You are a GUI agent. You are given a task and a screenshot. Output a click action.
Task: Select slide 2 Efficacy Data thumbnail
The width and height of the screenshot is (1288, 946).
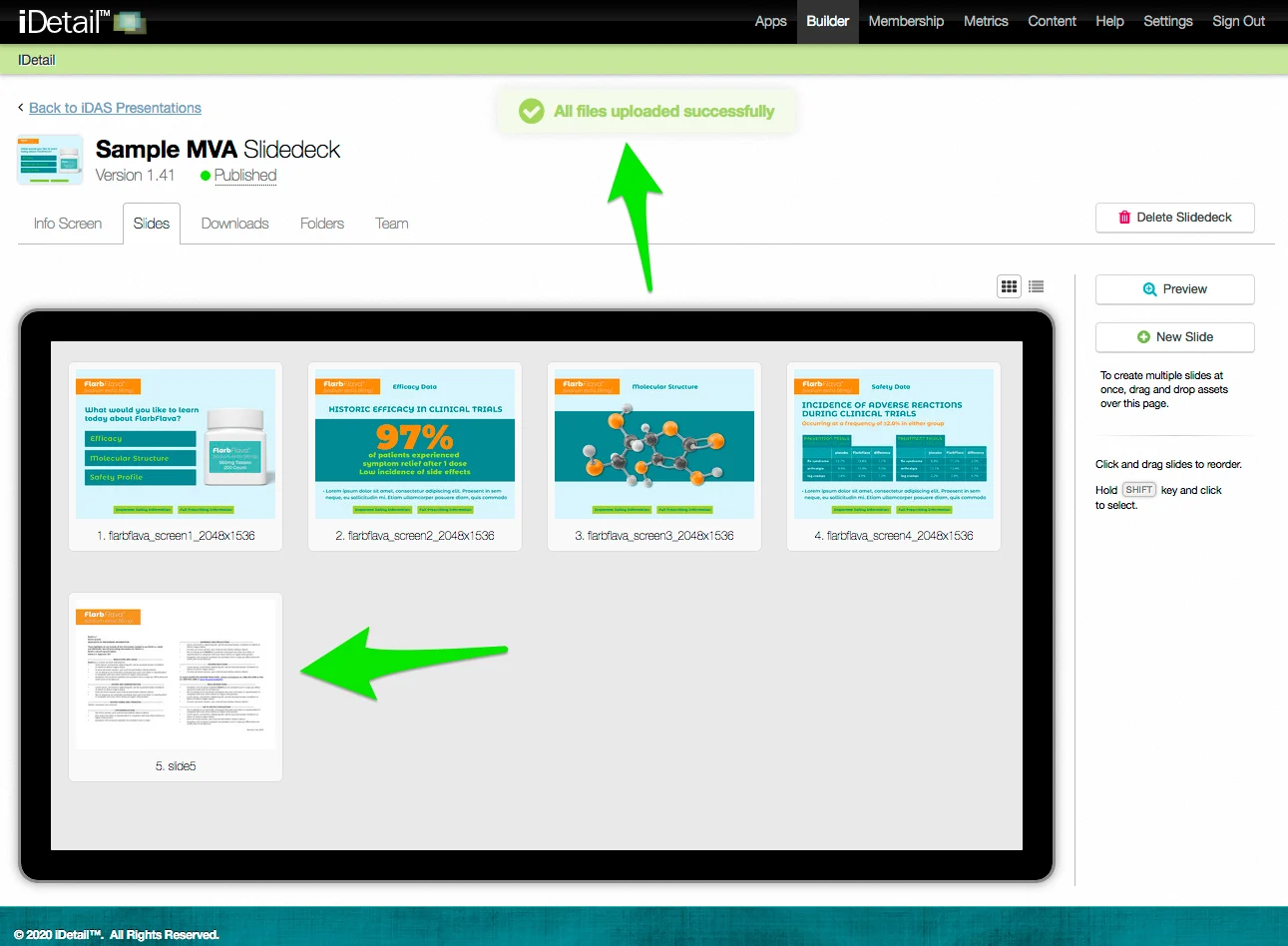click(x=415, y=444)
